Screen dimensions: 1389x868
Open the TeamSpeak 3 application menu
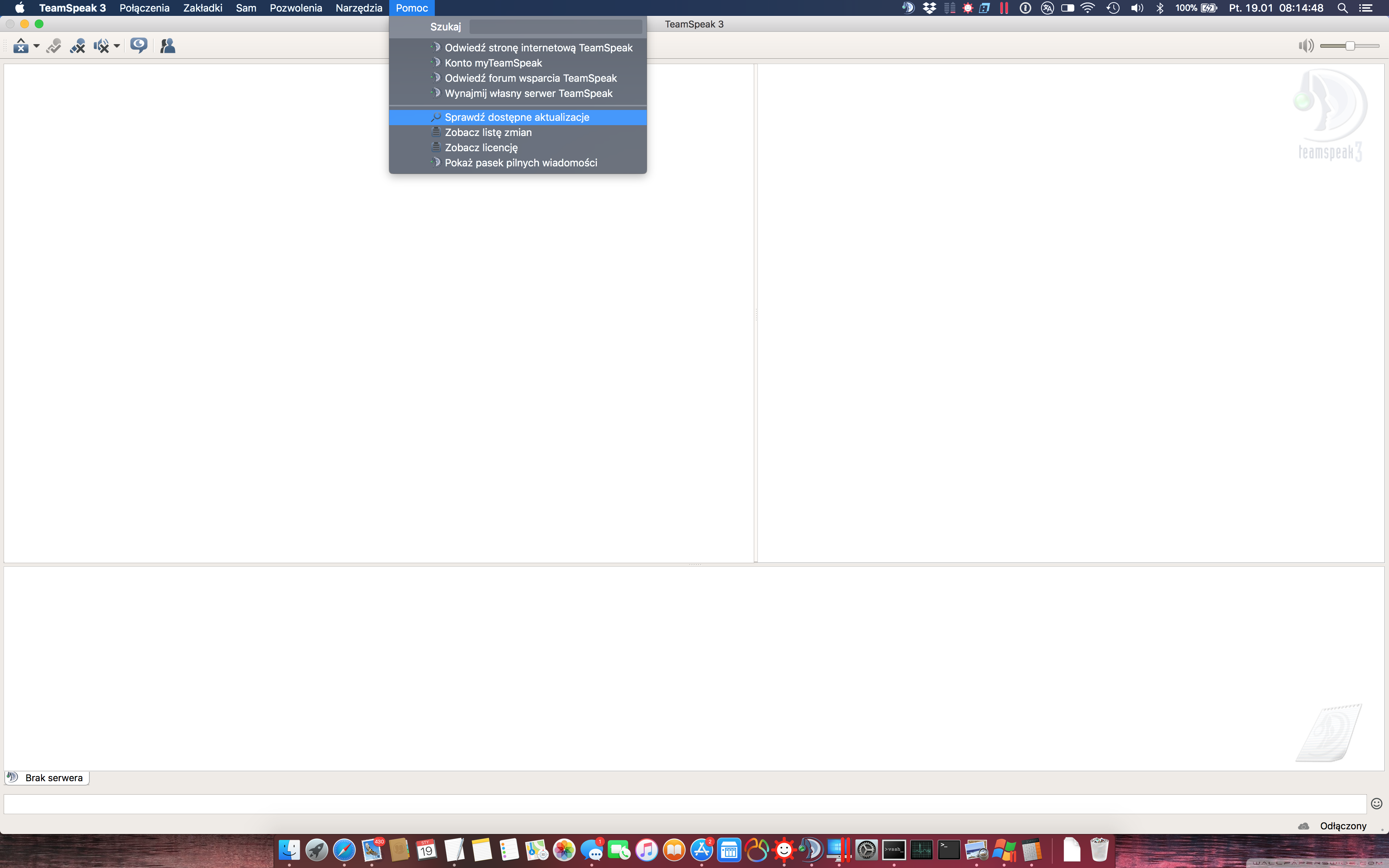click(x=72, y=8)
